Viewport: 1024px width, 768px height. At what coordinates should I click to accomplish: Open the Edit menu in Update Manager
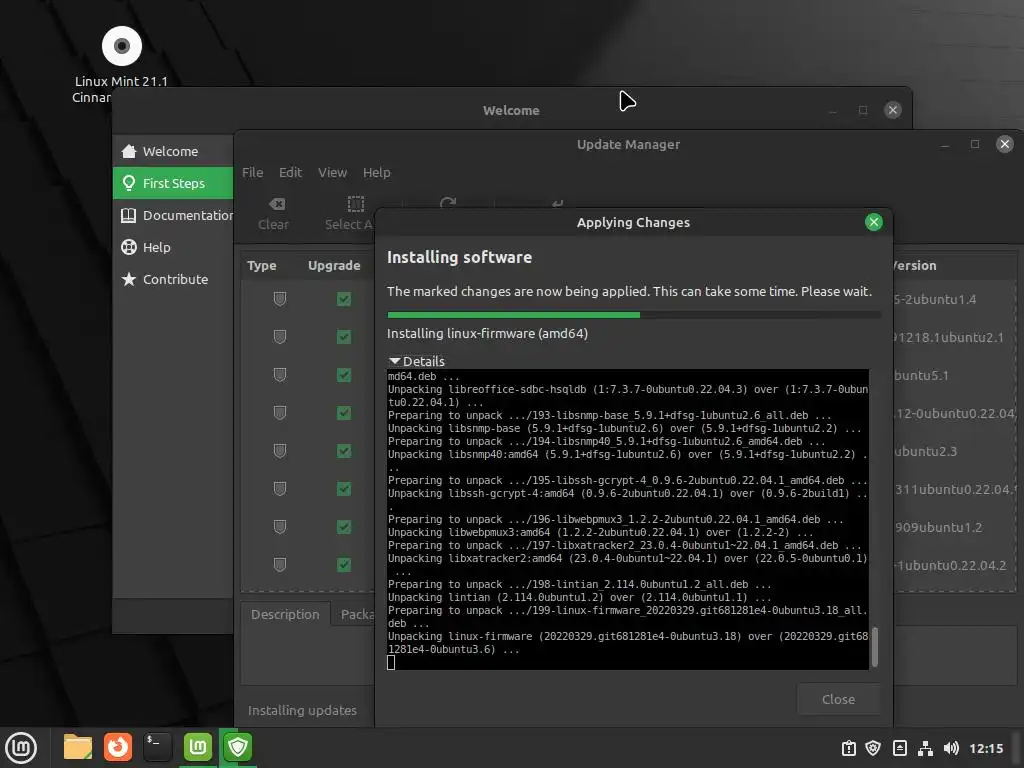[291, 172]
